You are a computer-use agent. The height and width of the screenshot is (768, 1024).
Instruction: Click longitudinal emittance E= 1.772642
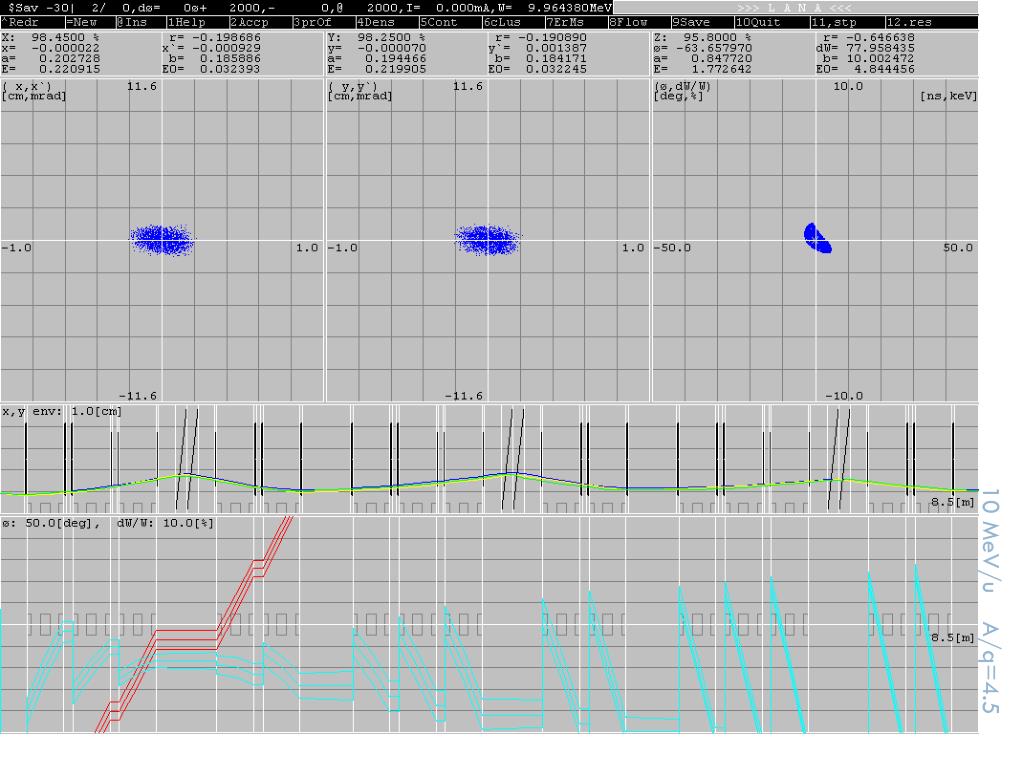(703, 69)
